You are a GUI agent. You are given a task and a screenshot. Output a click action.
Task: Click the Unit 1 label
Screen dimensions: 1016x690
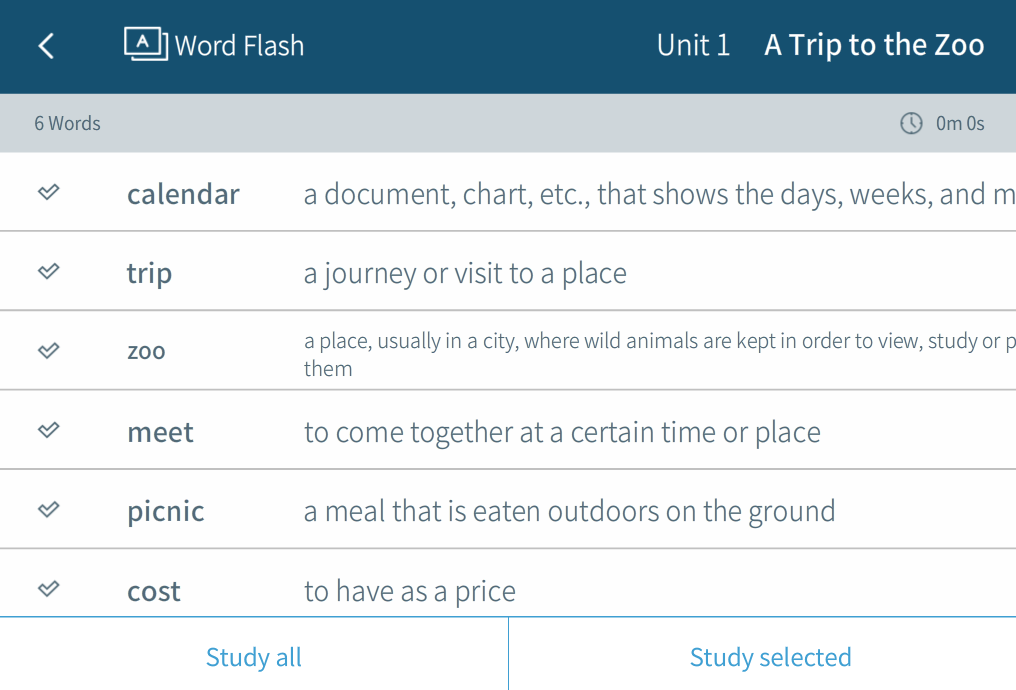pos(693,46)
